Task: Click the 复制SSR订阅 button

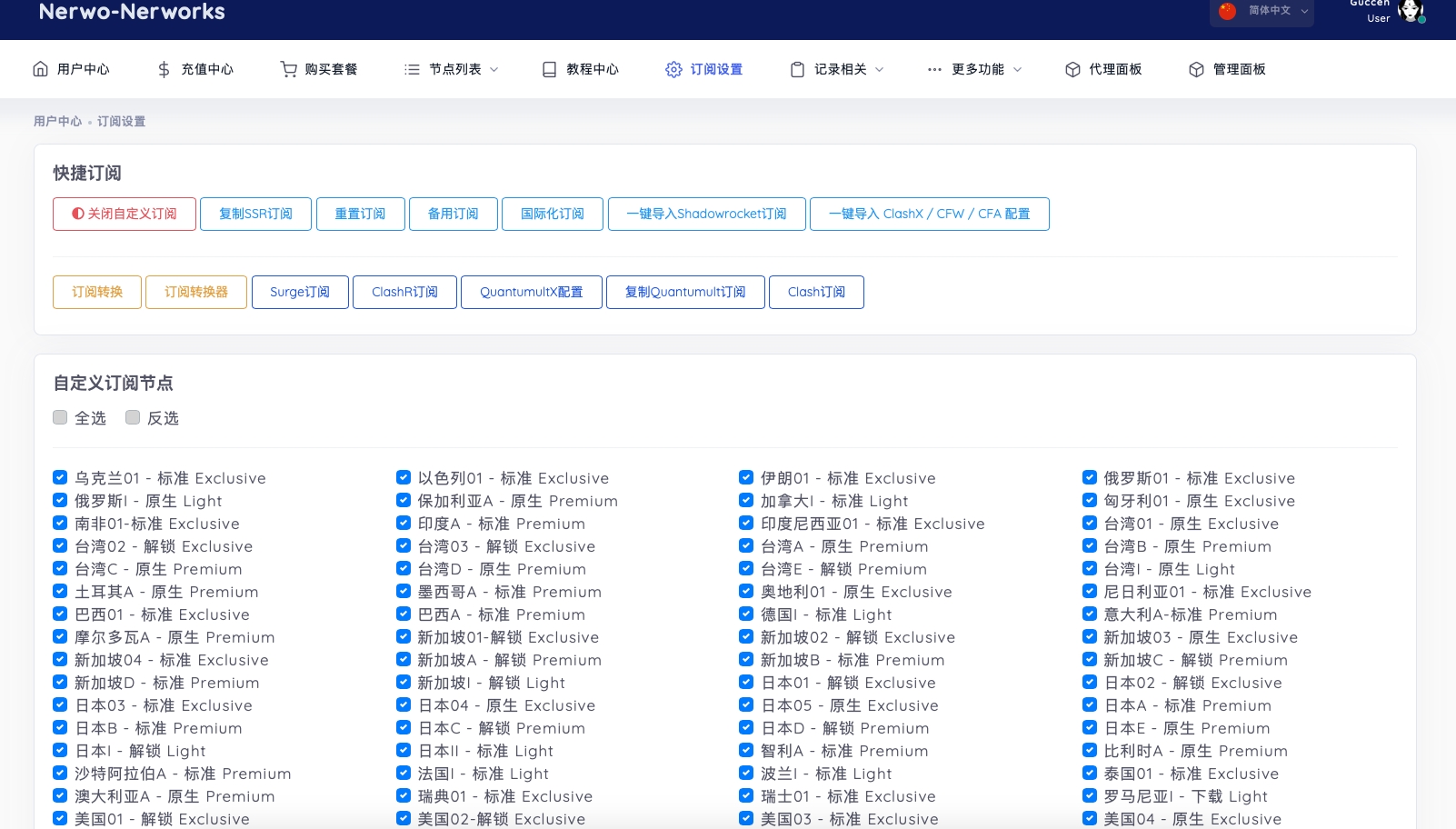Action: (255, 214)
